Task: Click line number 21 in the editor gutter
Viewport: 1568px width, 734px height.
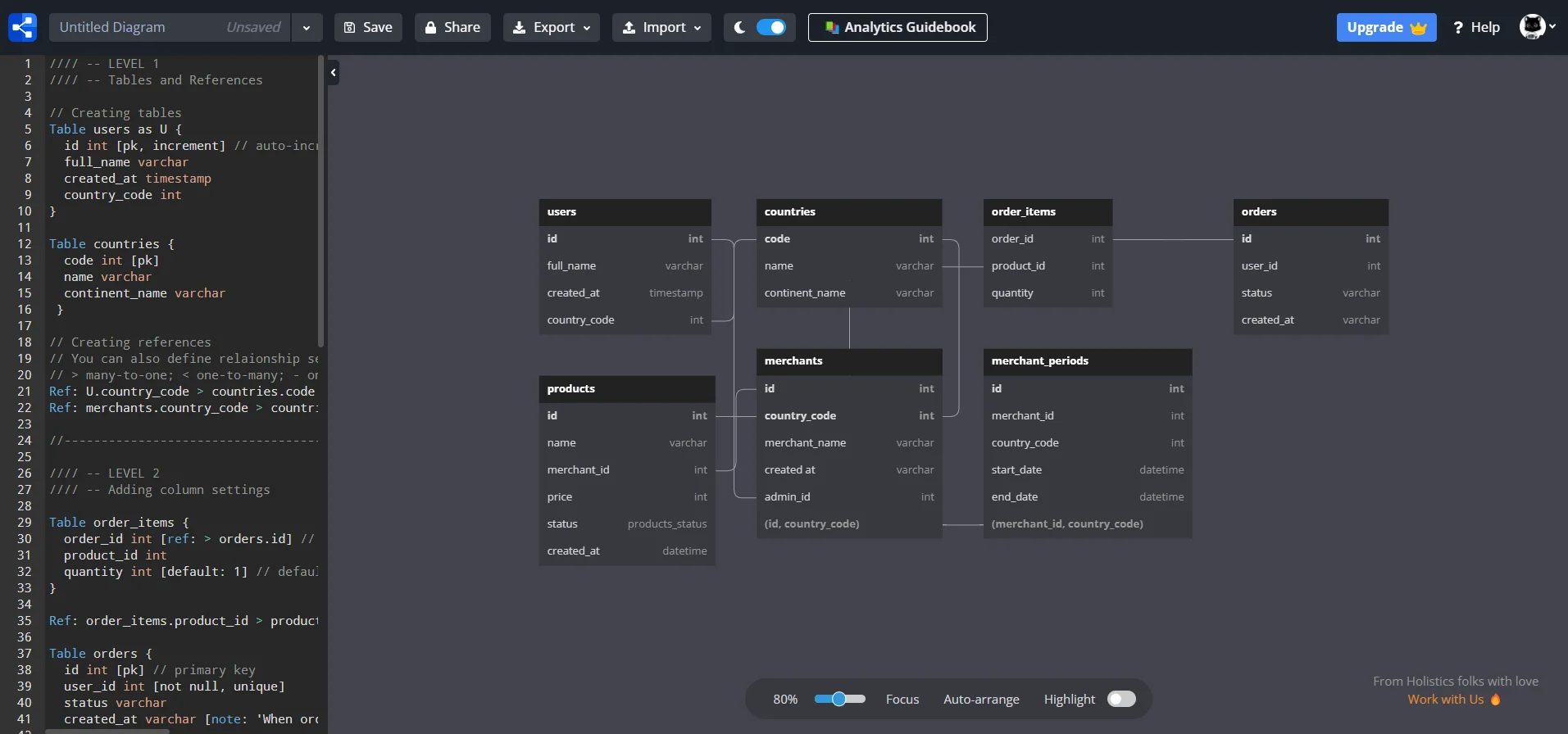Action: click(25, 391)
